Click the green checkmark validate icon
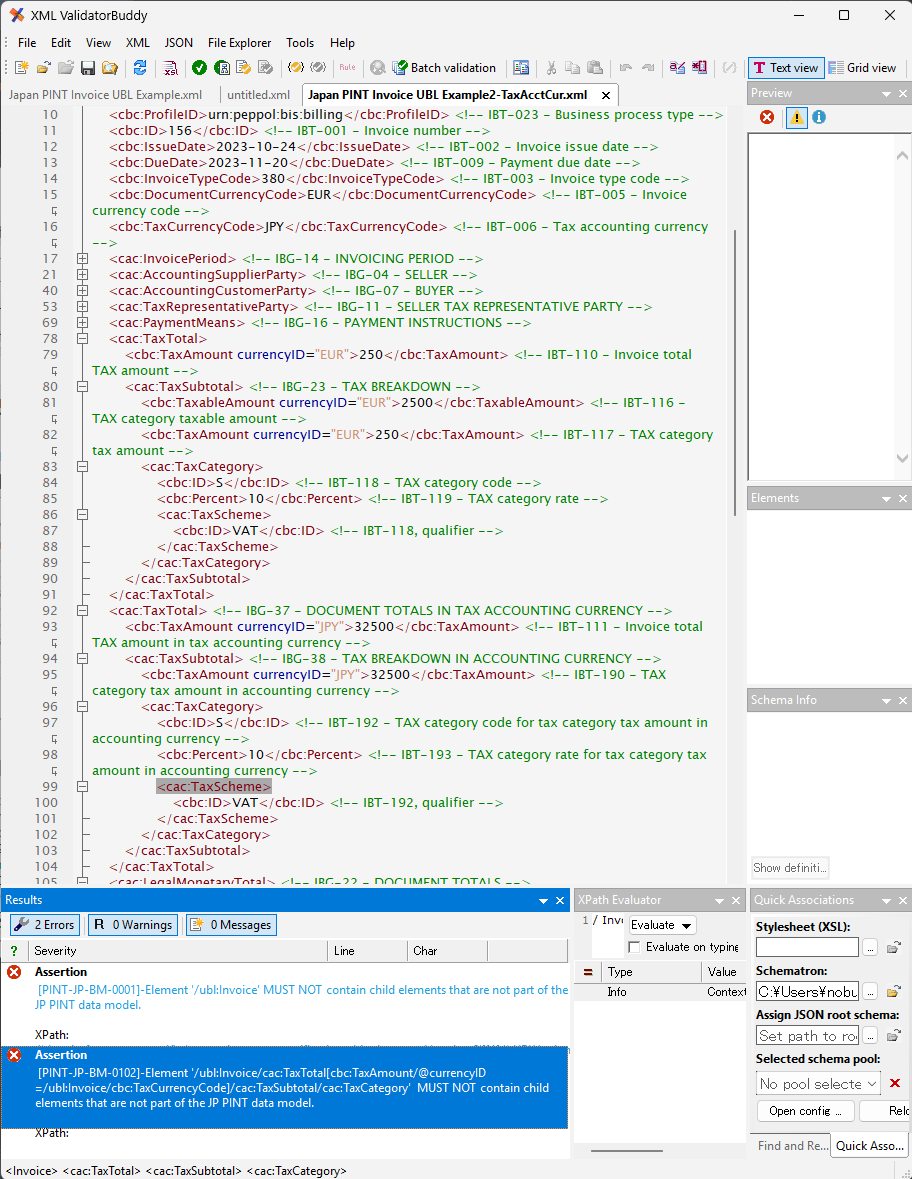Viewport: 912px width, 1179px height. pos(199,68)
